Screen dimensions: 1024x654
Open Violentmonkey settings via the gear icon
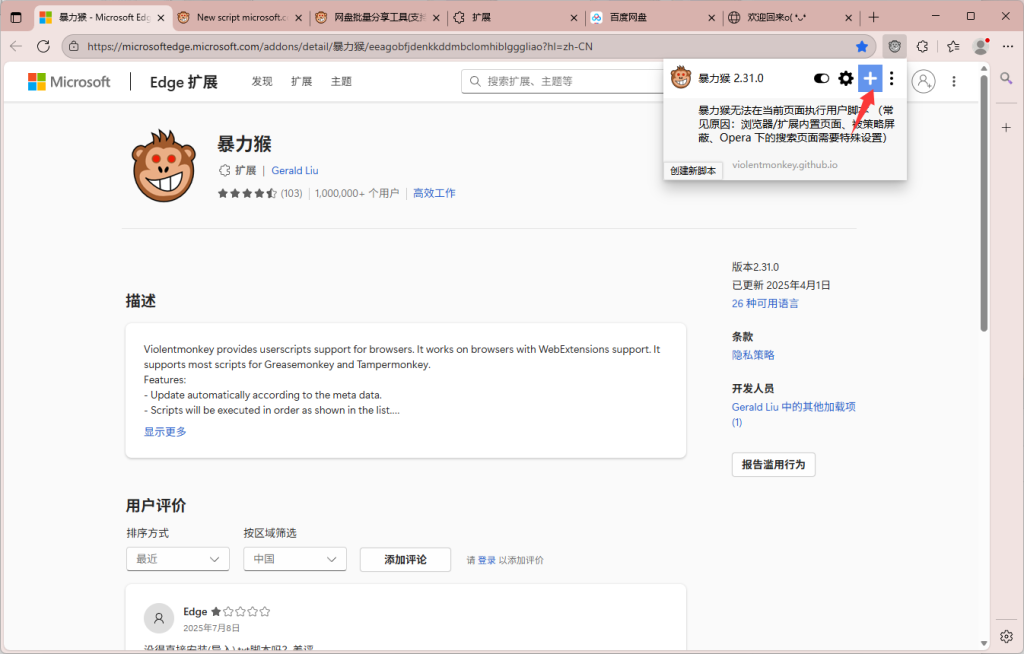tap(845, 77)
